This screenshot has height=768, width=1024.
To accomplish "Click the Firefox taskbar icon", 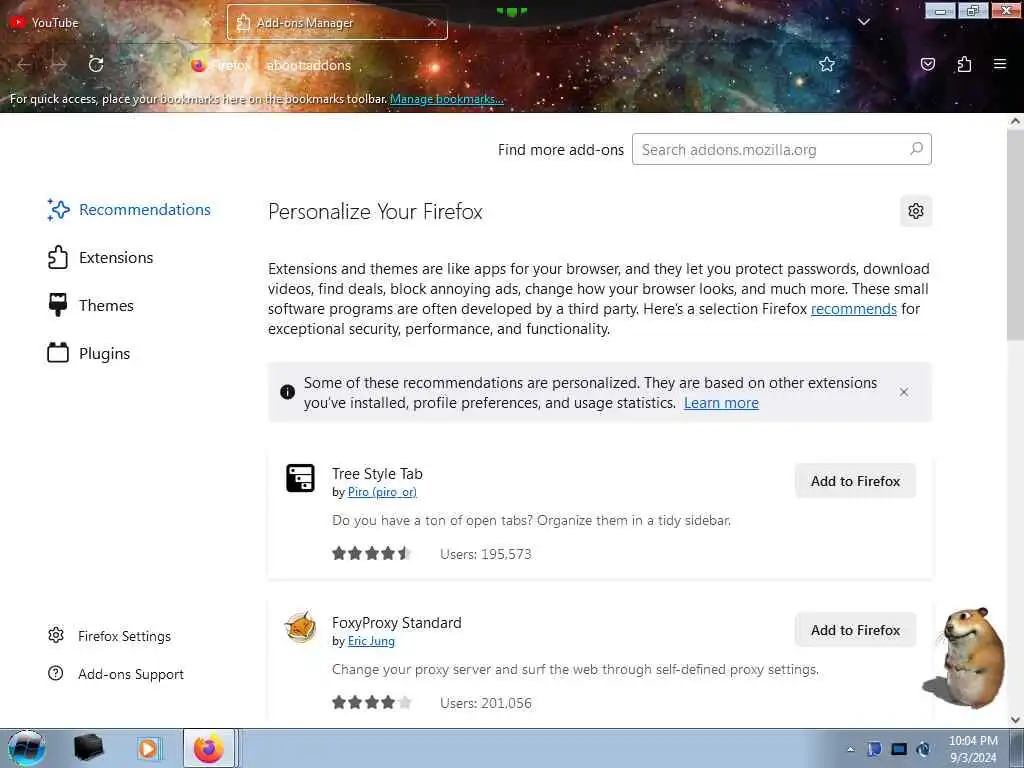I will 208,748.
